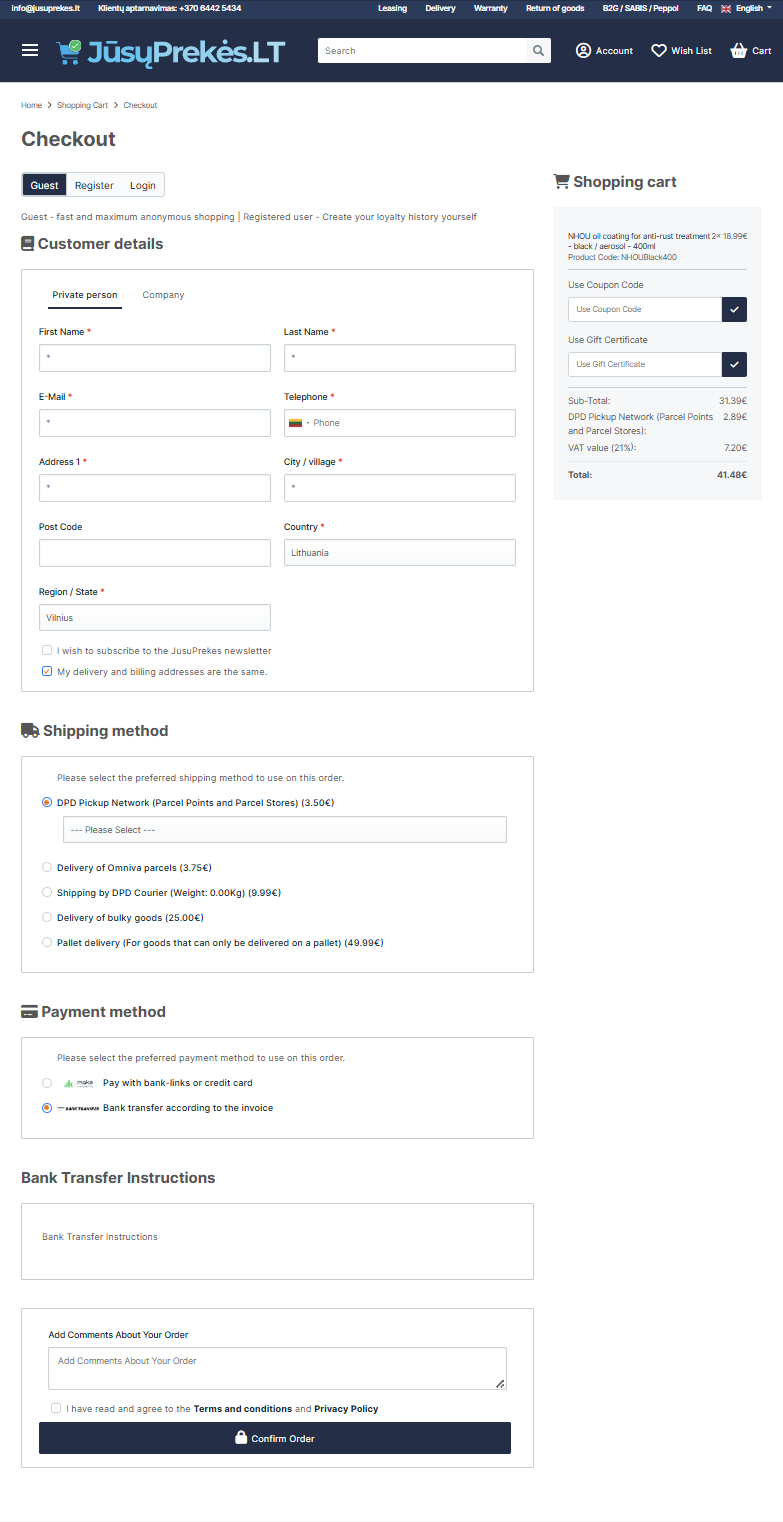
Task: Open the Account user icon
Action: pos(584,51)
